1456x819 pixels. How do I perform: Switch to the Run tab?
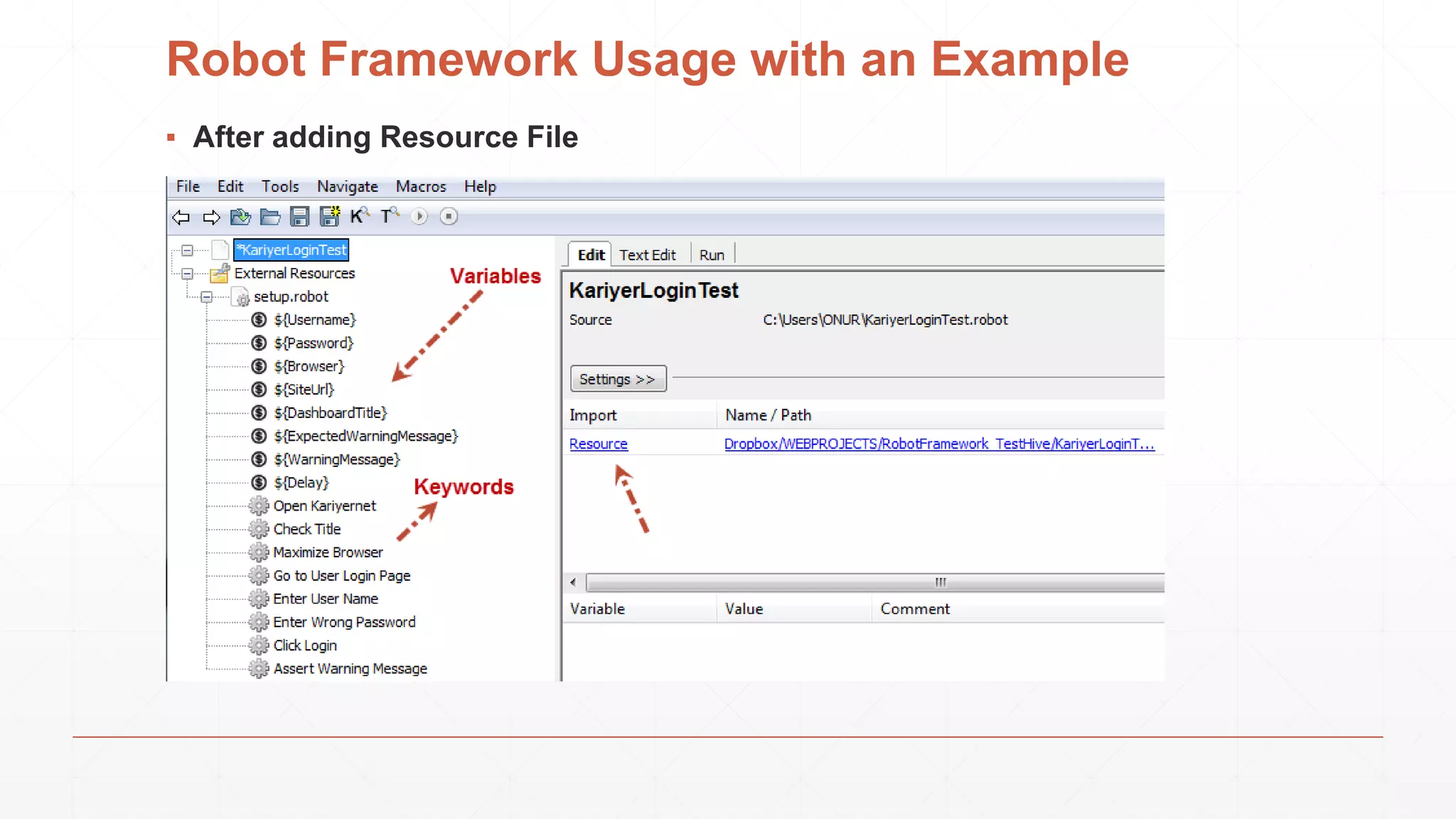(712, 255)
